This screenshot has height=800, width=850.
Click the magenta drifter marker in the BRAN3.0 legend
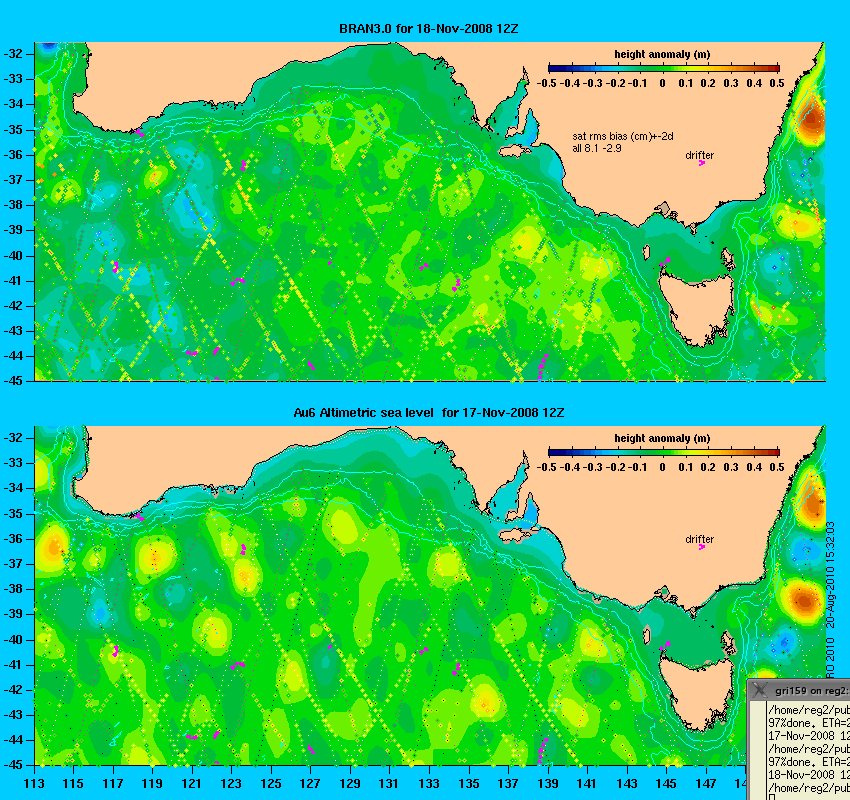click(701, 163)
